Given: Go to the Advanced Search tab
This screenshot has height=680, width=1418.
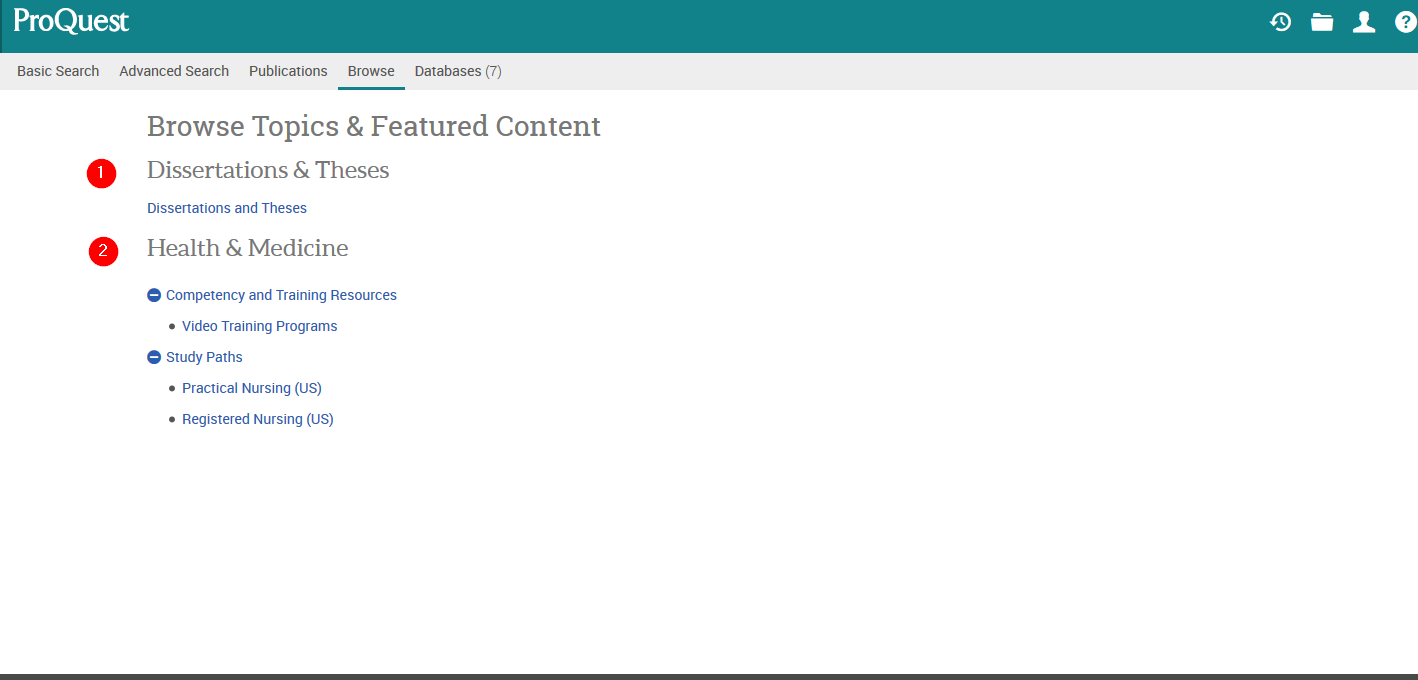Looking at the screenshot, I should (x=174, y=71).
